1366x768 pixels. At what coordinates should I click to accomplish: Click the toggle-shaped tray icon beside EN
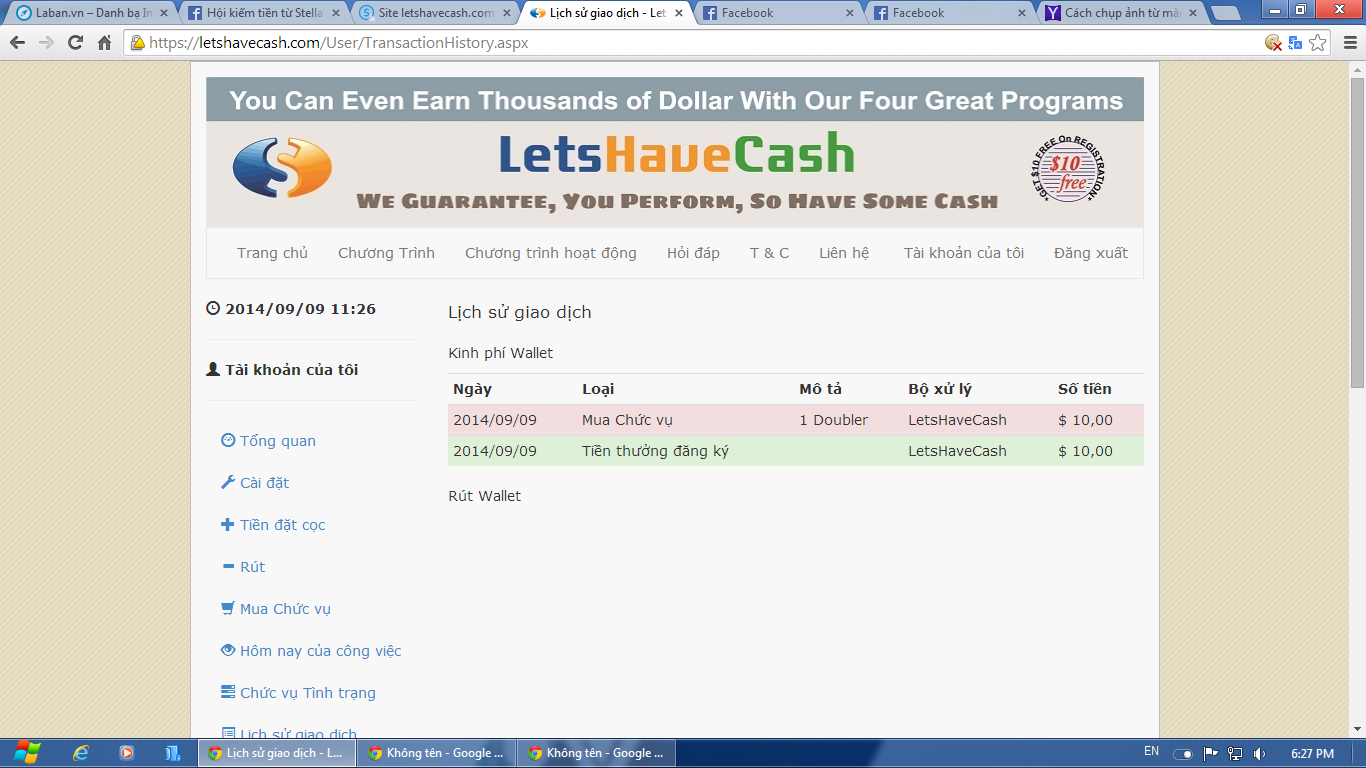pos(1183,753)
